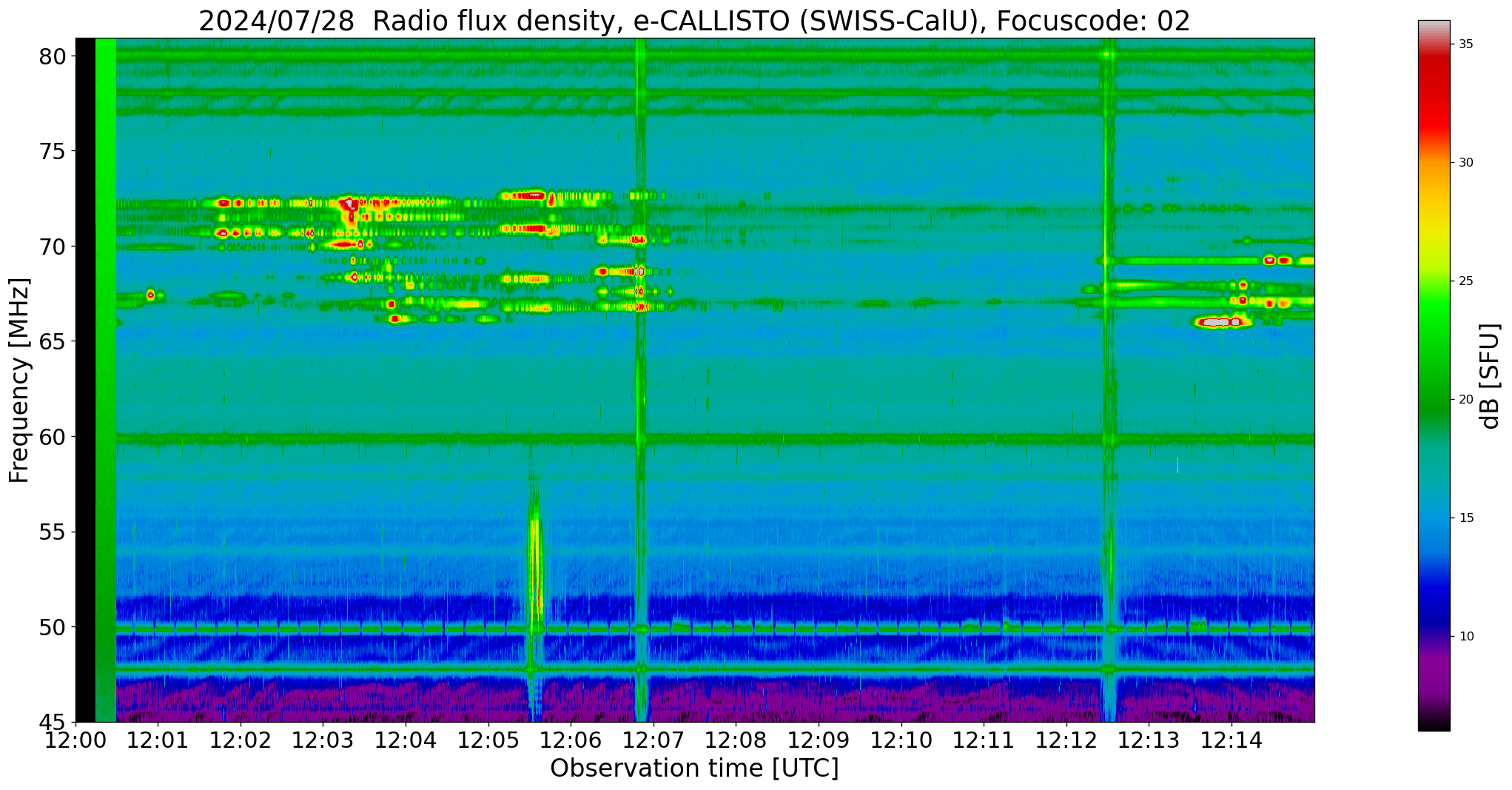
Task: Click the 'dB [SFU]' colorbar label
Action: (1490, 376)
